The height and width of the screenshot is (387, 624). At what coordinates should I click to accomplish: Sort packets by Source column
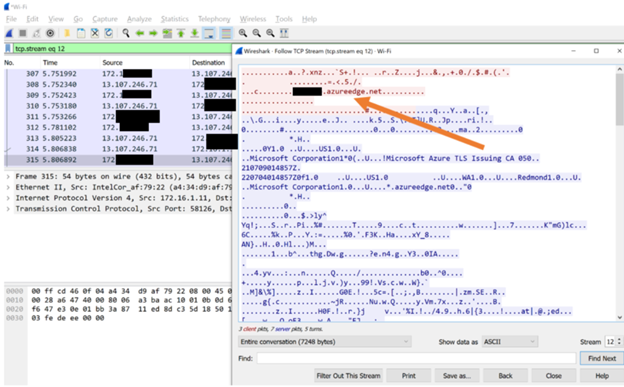point(112,63)
